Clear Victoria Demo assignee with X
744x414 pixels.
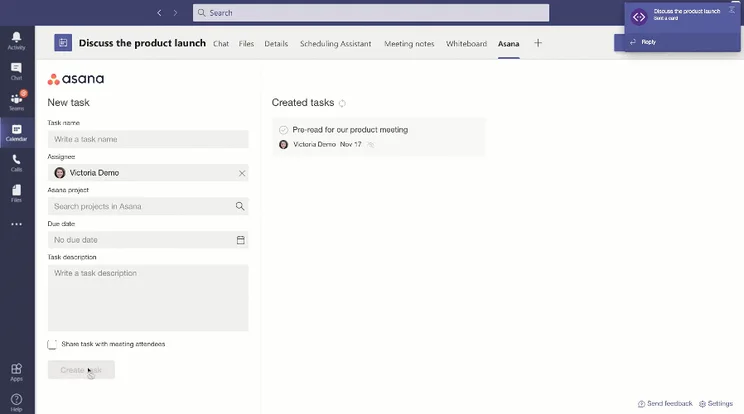[x=242, y=174]
